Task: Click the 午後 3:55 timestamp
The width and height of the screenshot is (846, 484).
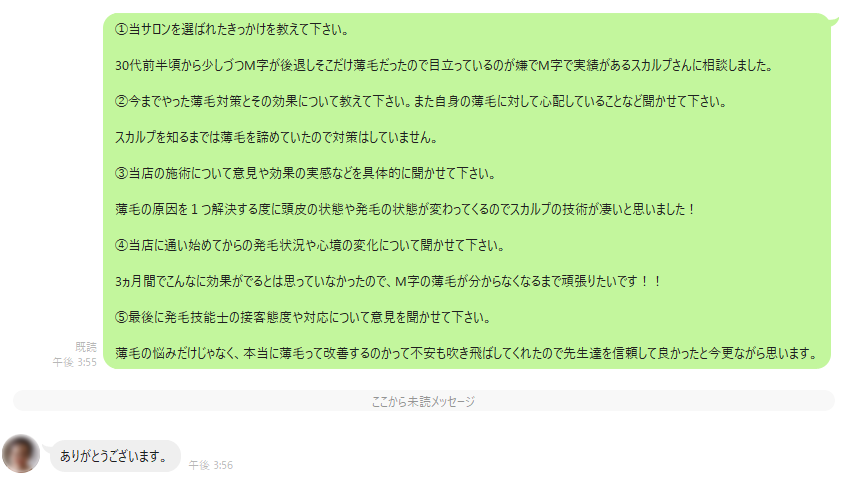Action: (74, 362)
